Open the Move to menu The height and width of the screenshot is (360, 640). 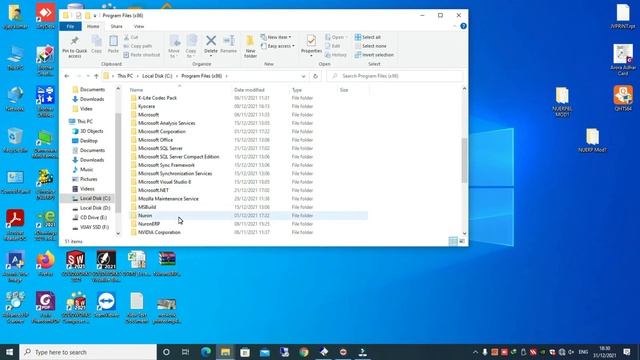174,47
